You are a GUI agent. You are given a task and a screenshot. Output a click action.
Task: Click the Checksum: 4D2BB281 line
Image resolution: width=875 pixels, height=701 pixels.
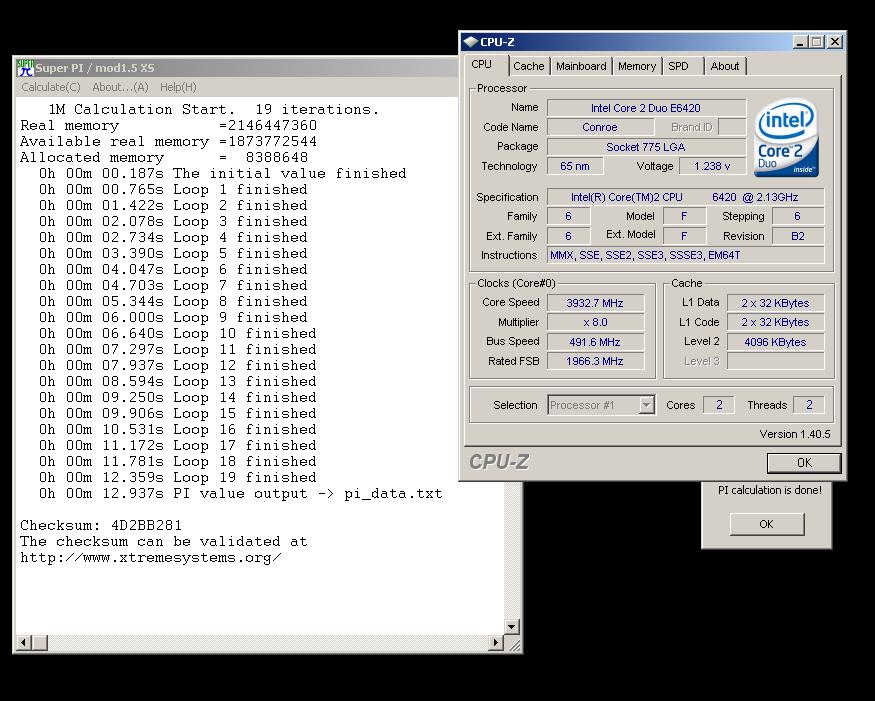(101, 525)
